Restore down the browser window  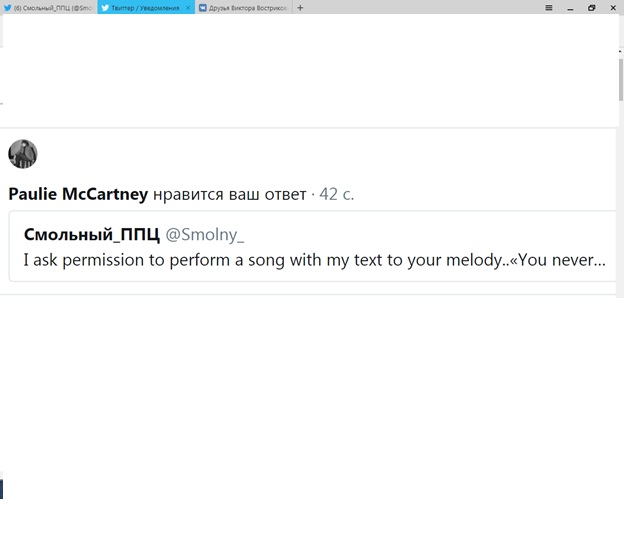591,7
